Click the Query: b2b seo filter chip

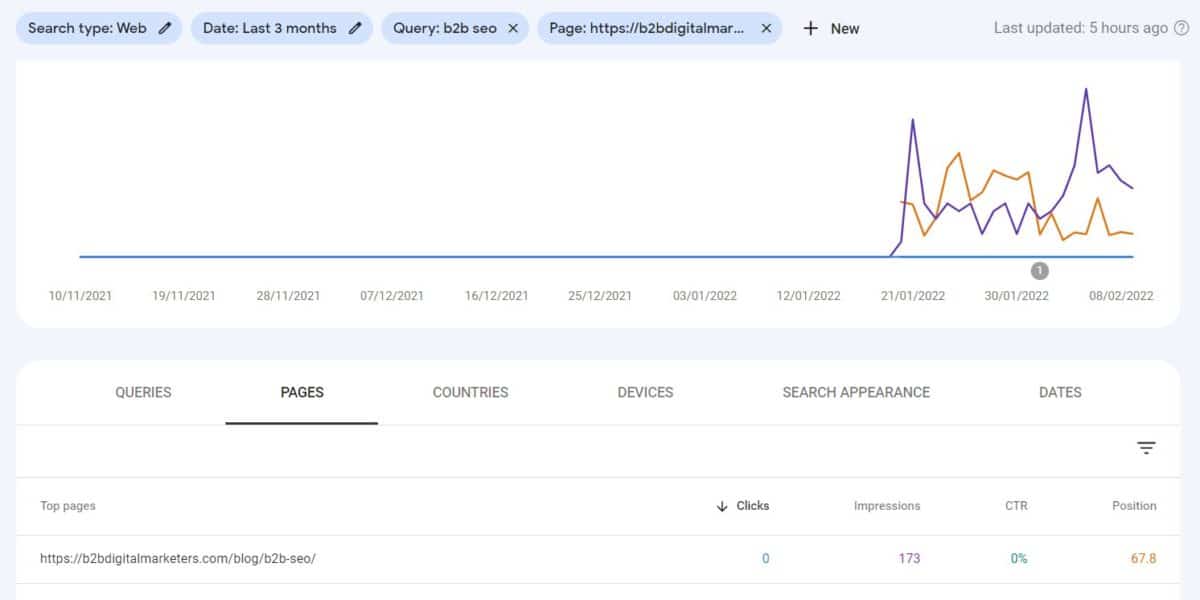(445, 28)
